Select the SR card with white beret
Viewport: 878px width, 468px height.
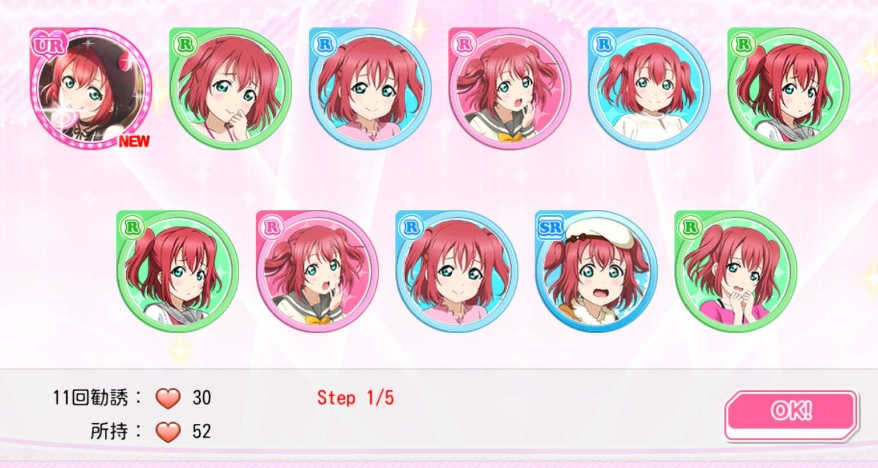click(x=596, y=272)
